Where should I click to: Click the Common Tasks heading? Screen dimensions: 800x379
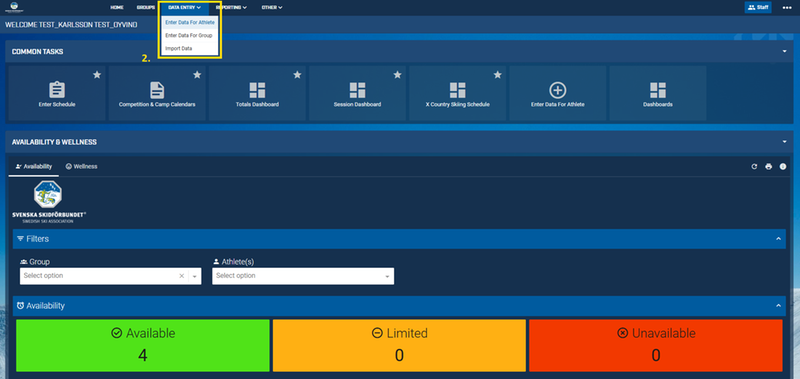38,52
